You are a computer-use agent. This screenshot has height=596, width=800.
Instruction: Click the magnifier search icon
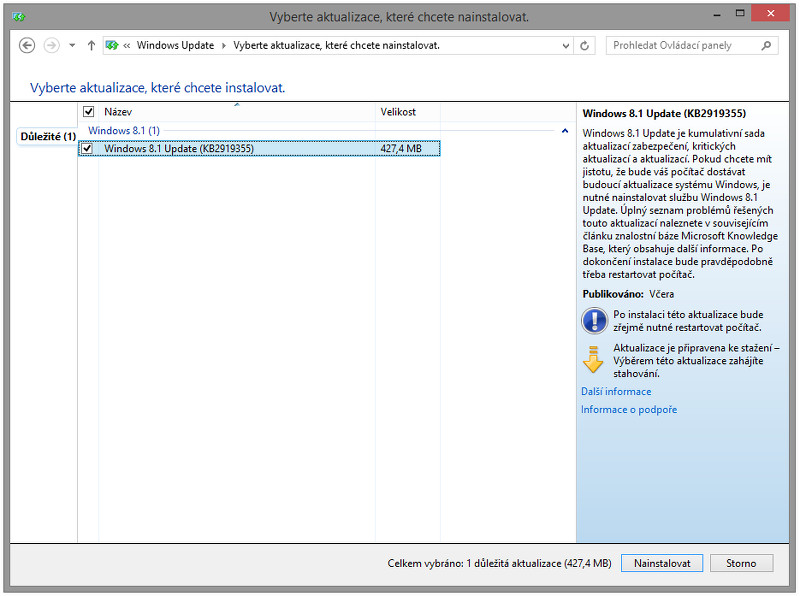click(x=766, y=45)
